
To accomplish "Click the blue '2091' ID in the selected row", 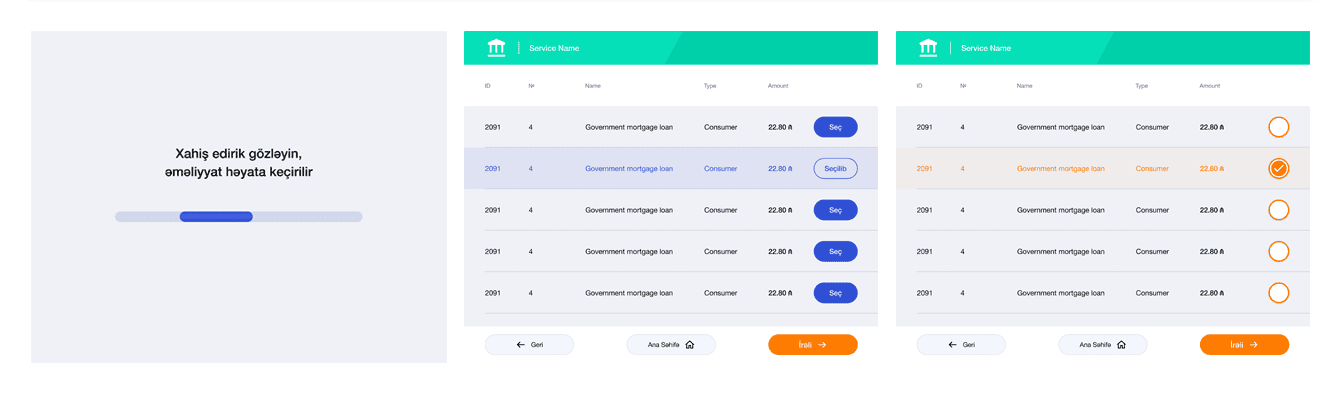I will [493, 169].
